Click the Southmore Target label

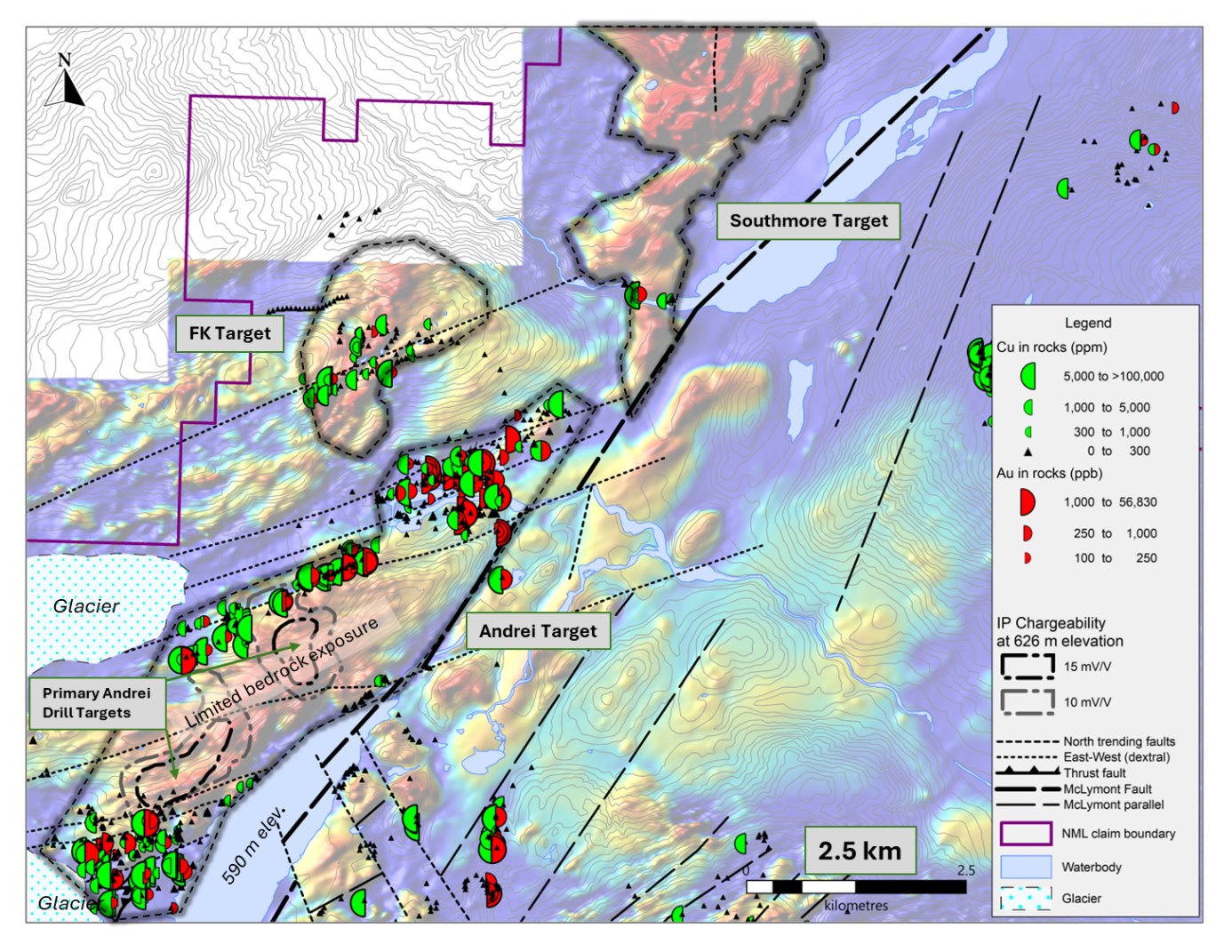(x=809, y=221)
